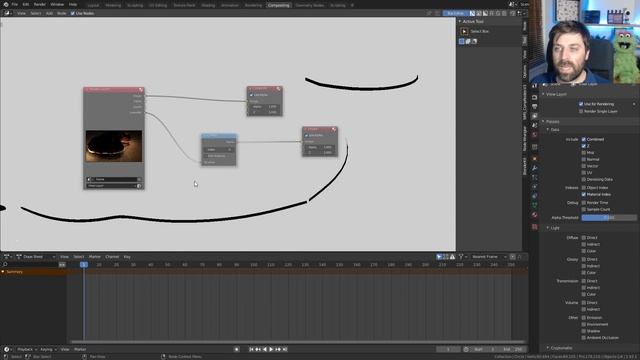Toggle the auto keying record button
This screenshot has width=640, height=360.
pyautogui.click(x=236, y=349)
